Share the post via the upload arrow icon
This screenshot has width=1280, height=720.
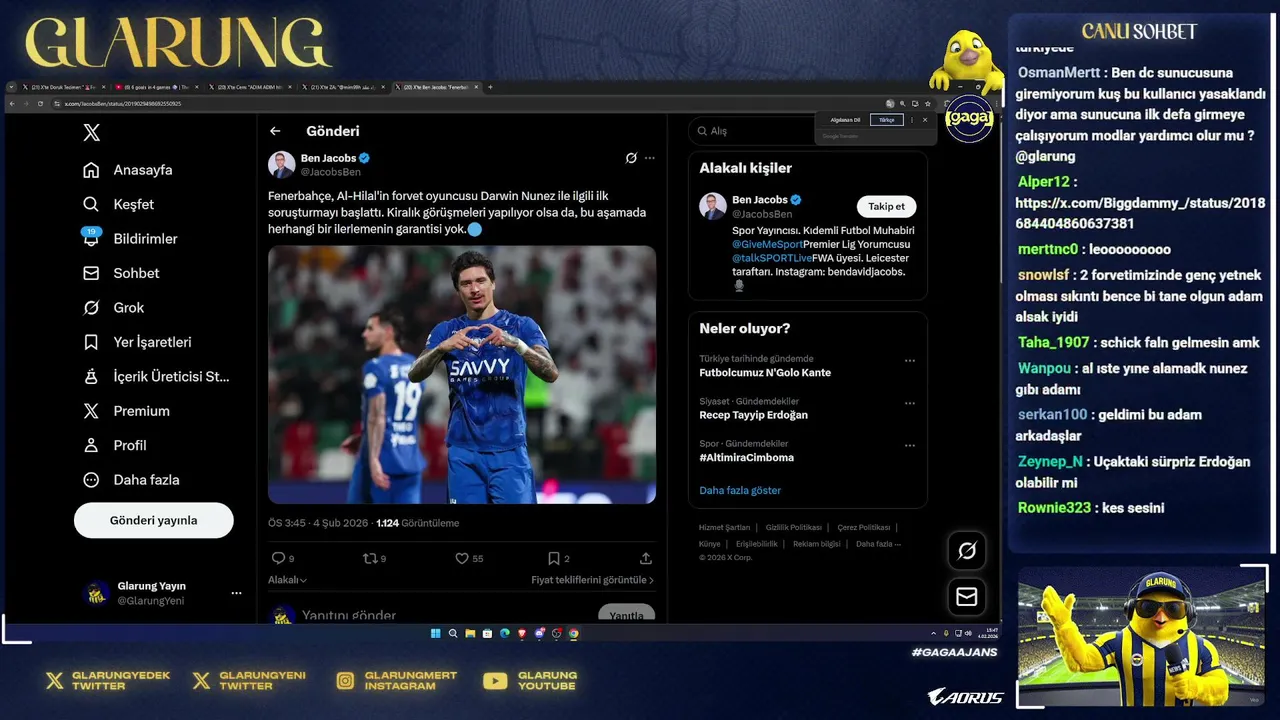(x=646, y=558)
